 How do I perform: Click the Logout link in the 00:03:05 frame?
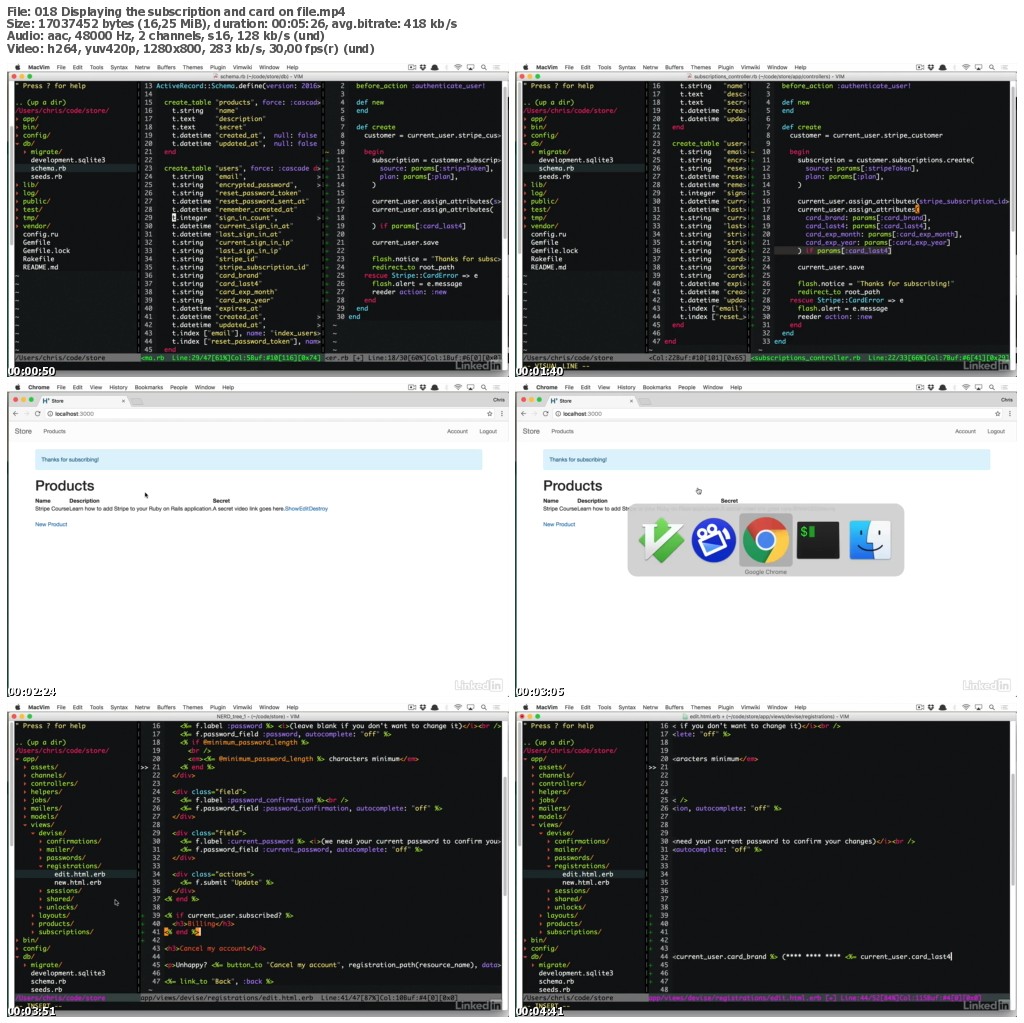(996, 431)
